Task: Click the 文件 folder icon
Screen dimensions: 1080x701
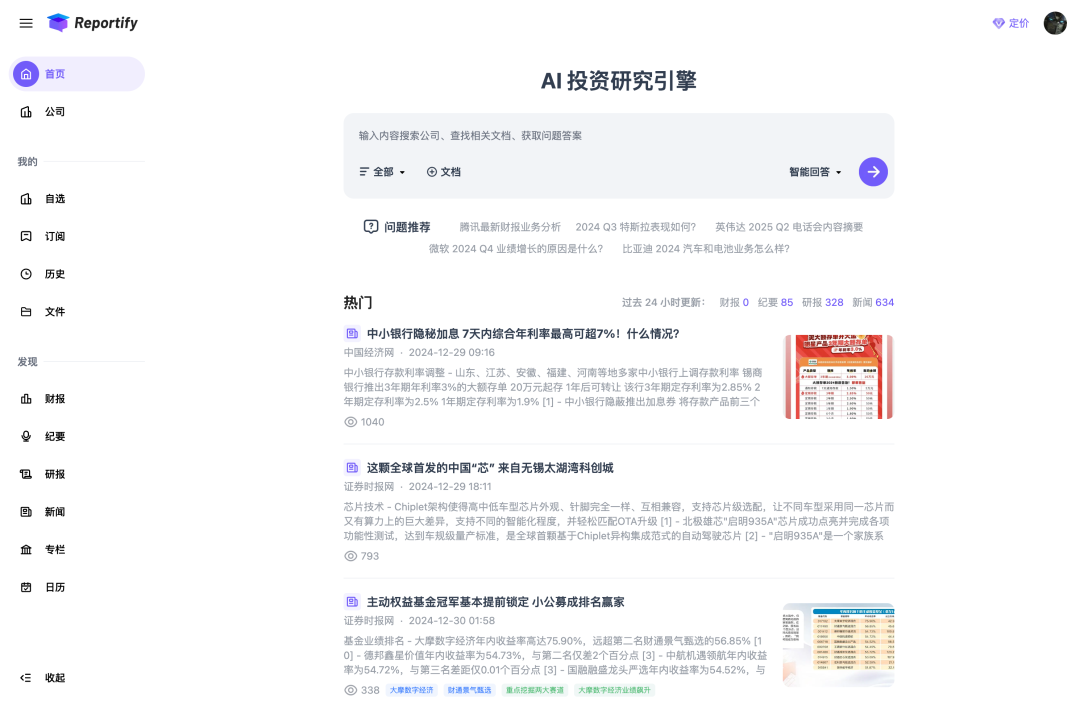Action: tap(26, 312)
